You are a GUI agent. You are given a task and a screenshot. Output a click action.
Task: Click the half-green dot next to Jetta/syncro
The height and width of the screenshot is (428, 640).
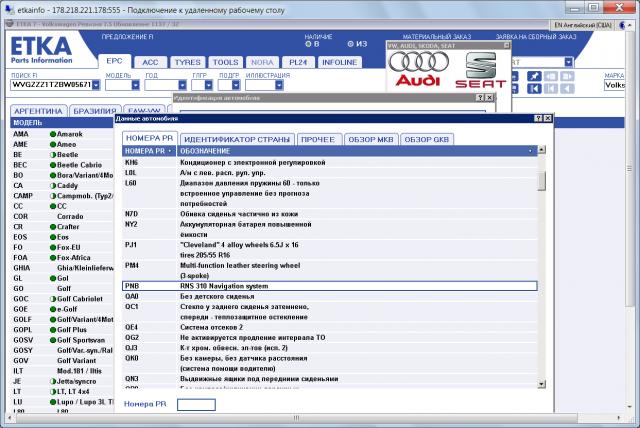53,381
